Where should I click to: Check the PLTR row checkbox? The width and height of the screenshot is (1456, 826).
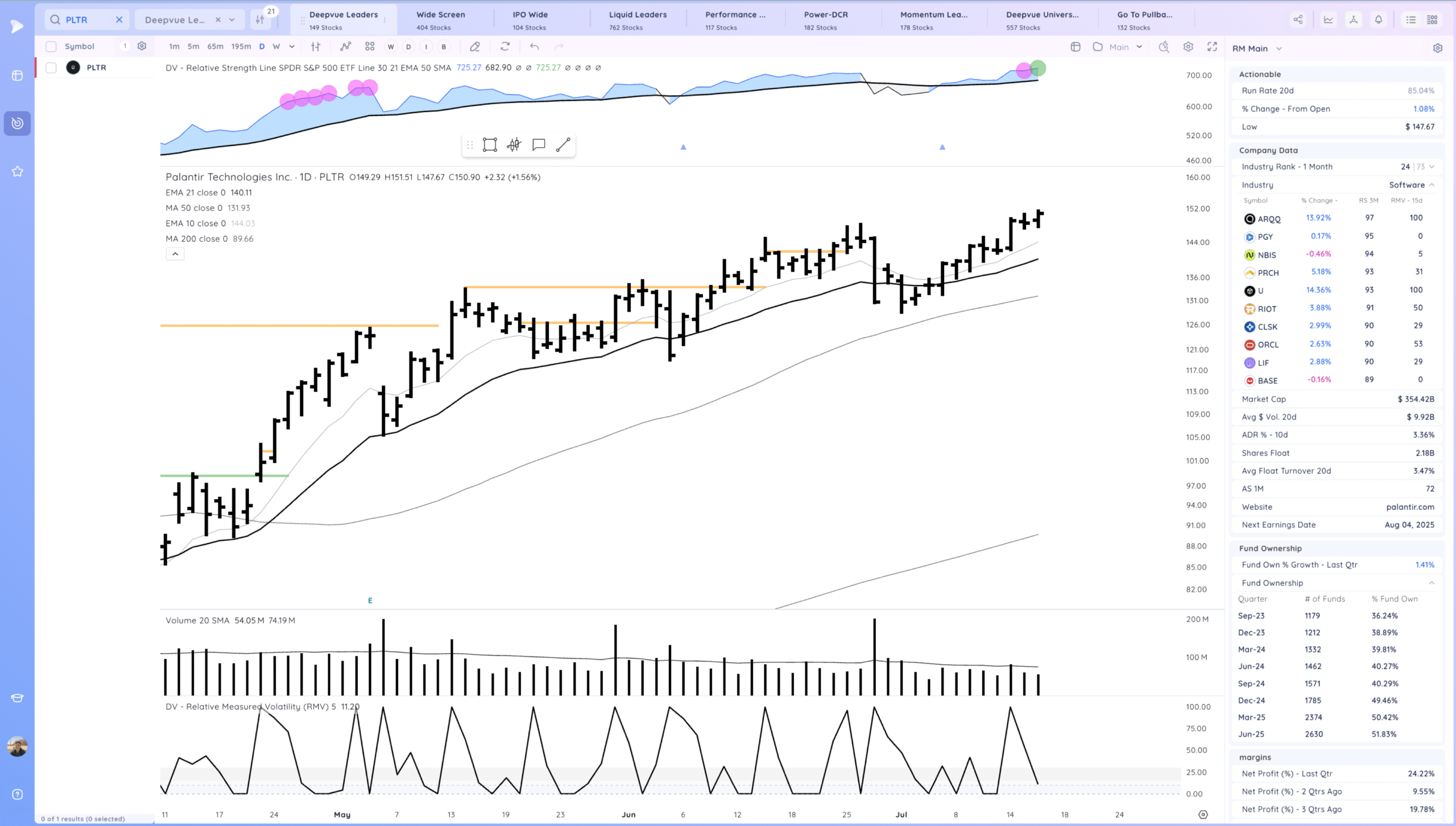tap(51, 68)
